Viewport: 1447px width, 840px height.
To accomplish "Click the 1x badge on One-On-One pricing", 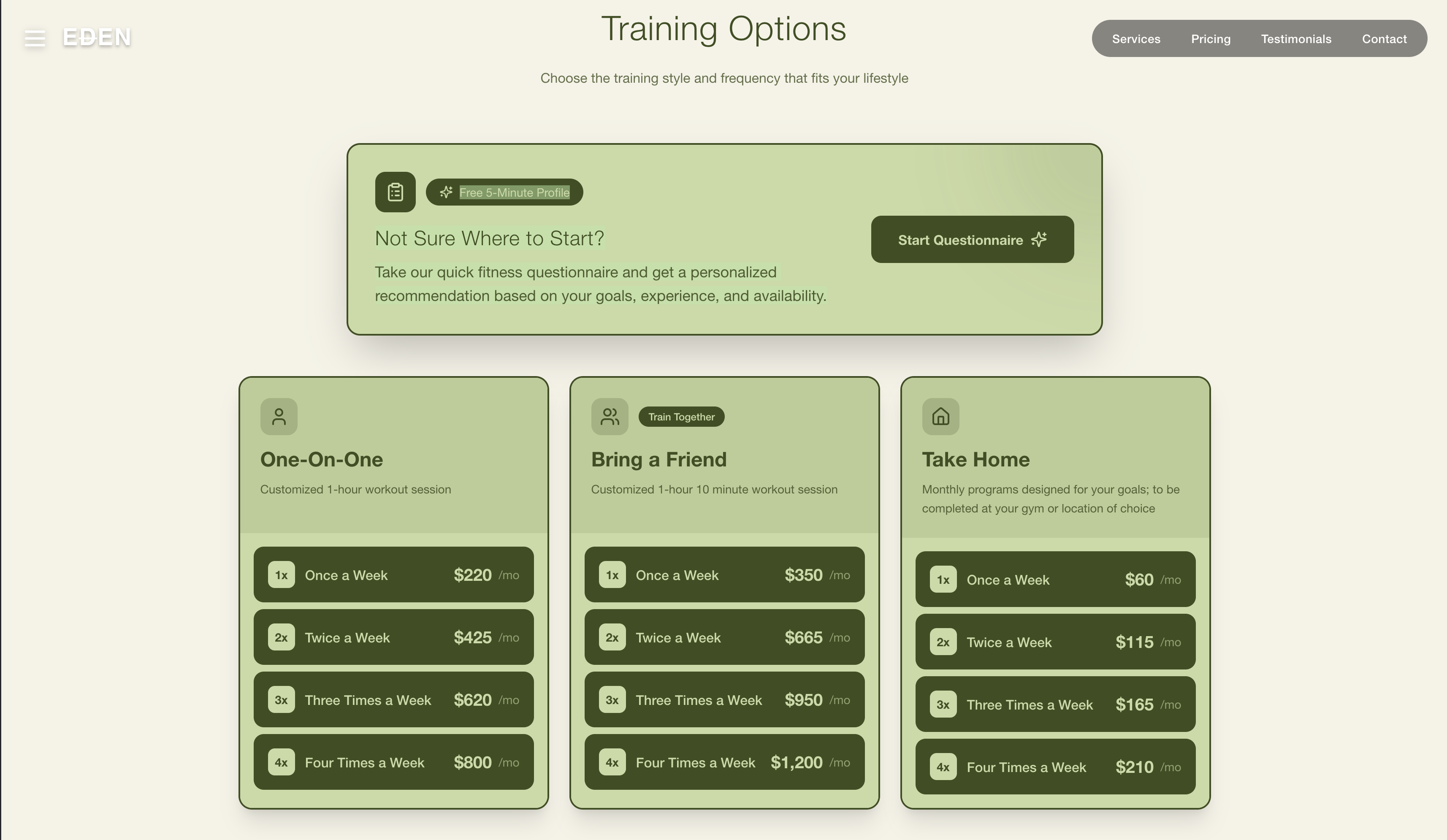I will coord(282,575).
